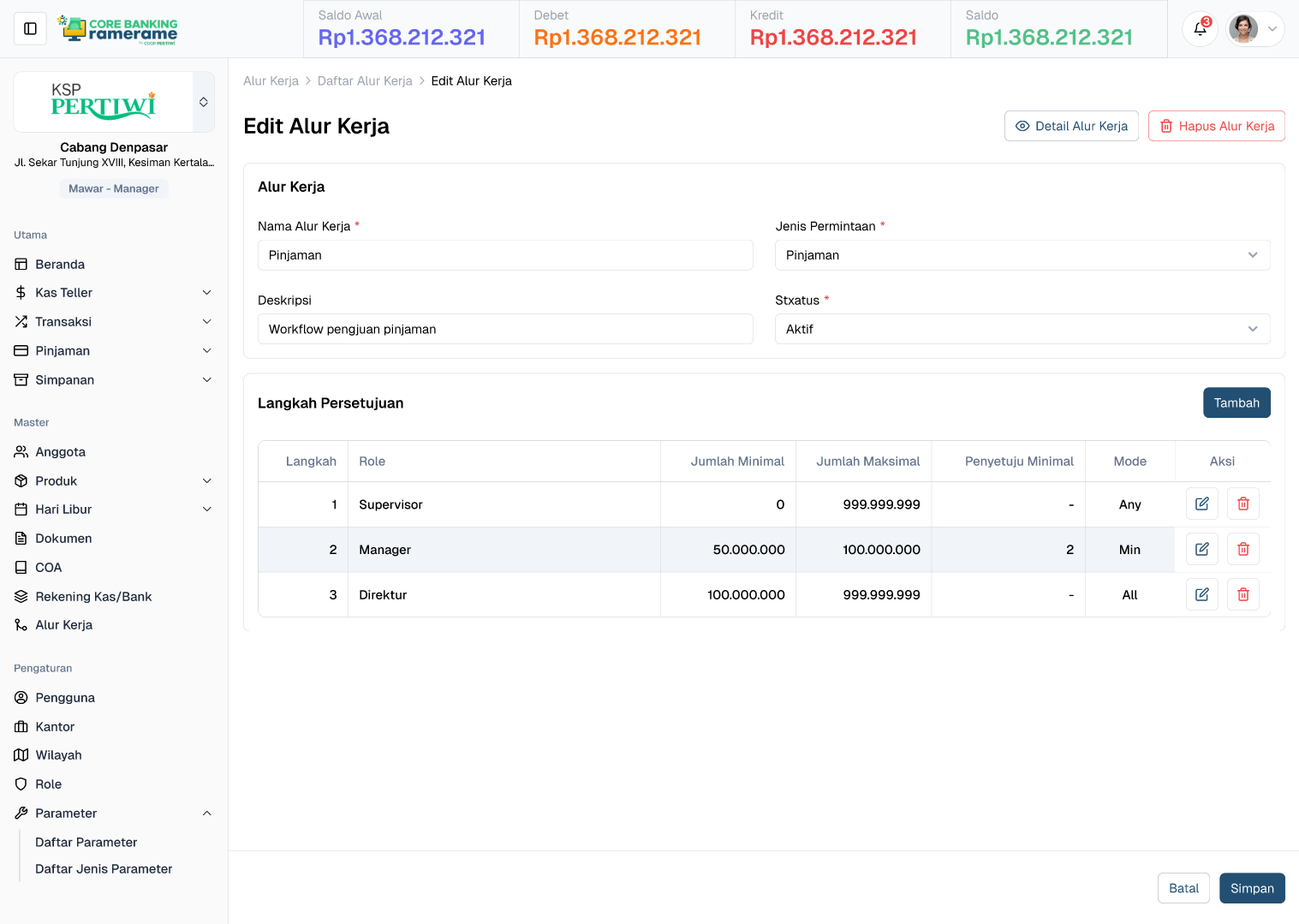Go to Alur Kerja in sidebar

pyautogui.click(x=64, y=625)
